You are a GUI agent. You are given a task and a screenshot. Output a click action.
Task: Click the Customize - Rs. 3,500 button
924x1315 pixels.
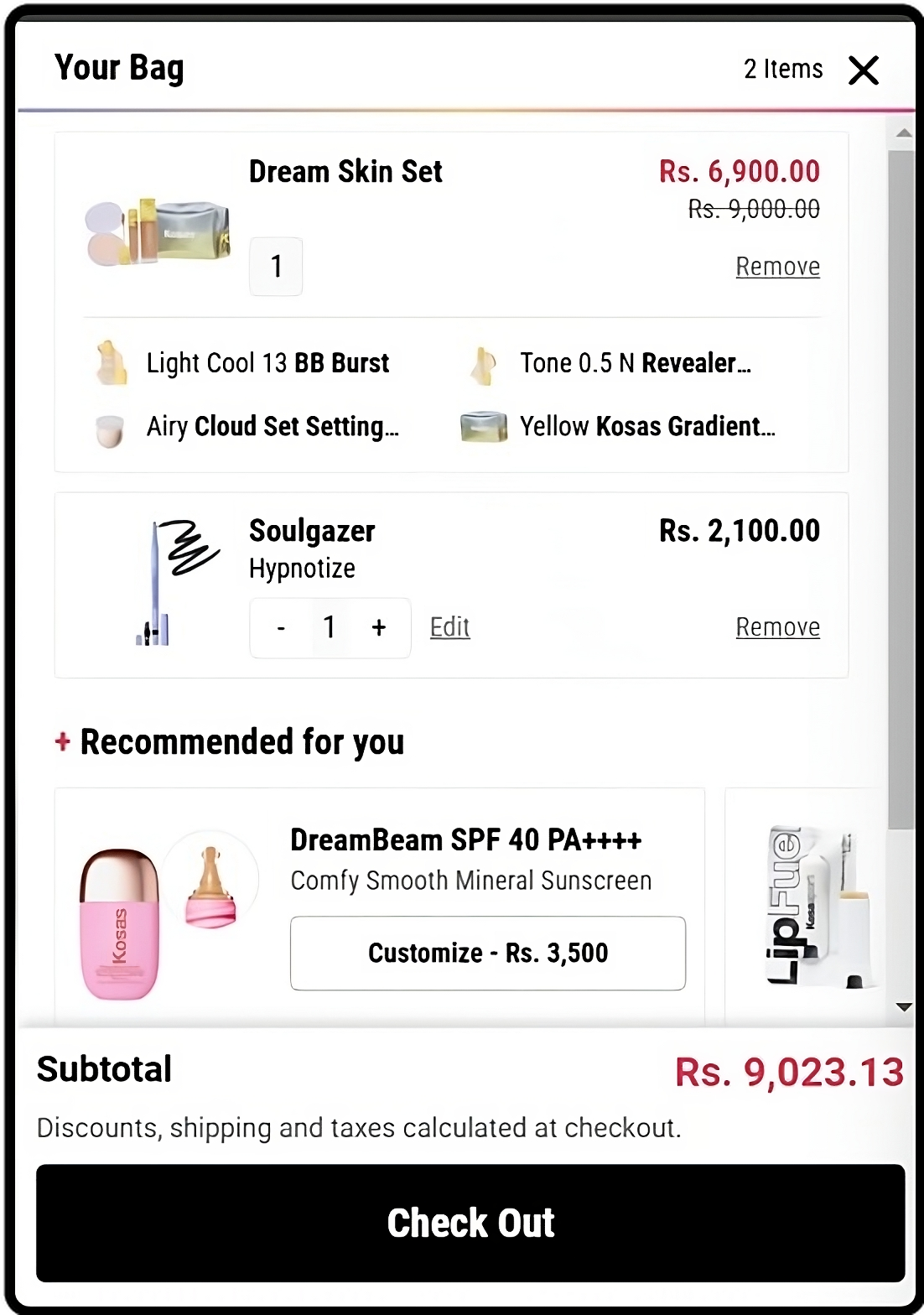click(x=487, y=953)
